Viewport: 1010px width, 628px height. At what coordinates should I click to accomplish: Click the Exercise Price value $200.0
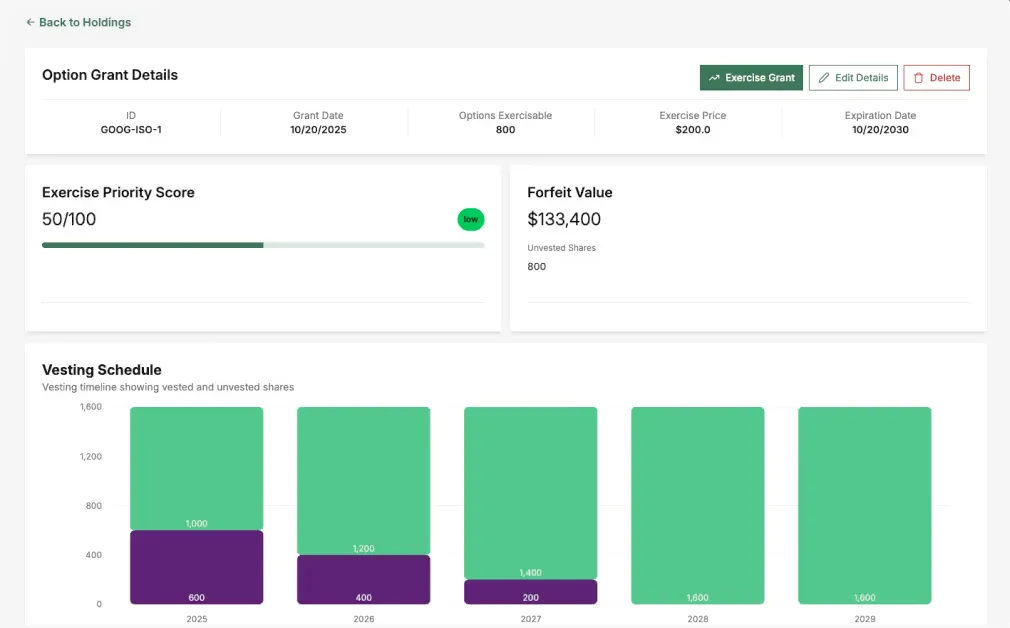pos(693,129)
